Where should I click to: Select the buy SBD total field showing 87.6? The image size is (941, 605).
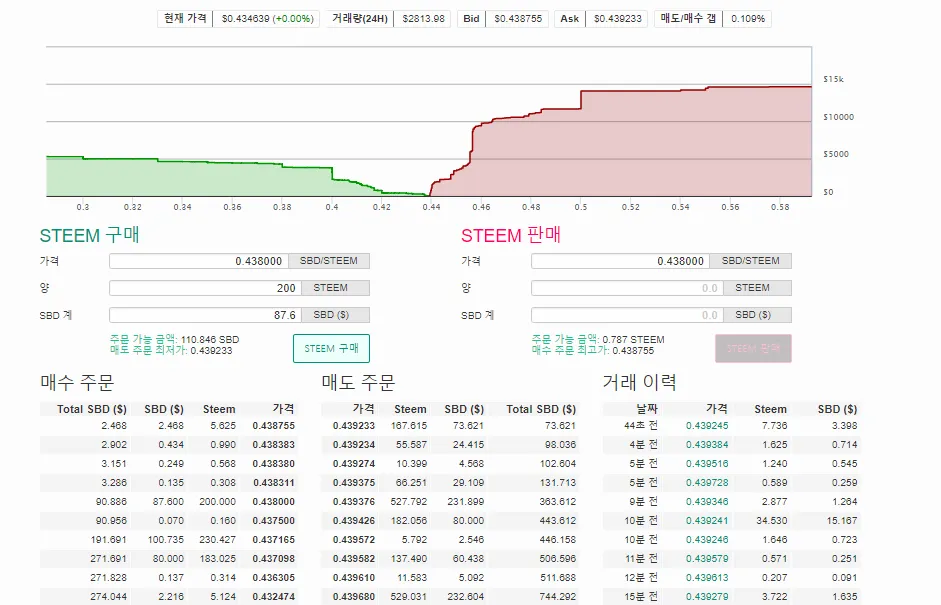204,315
